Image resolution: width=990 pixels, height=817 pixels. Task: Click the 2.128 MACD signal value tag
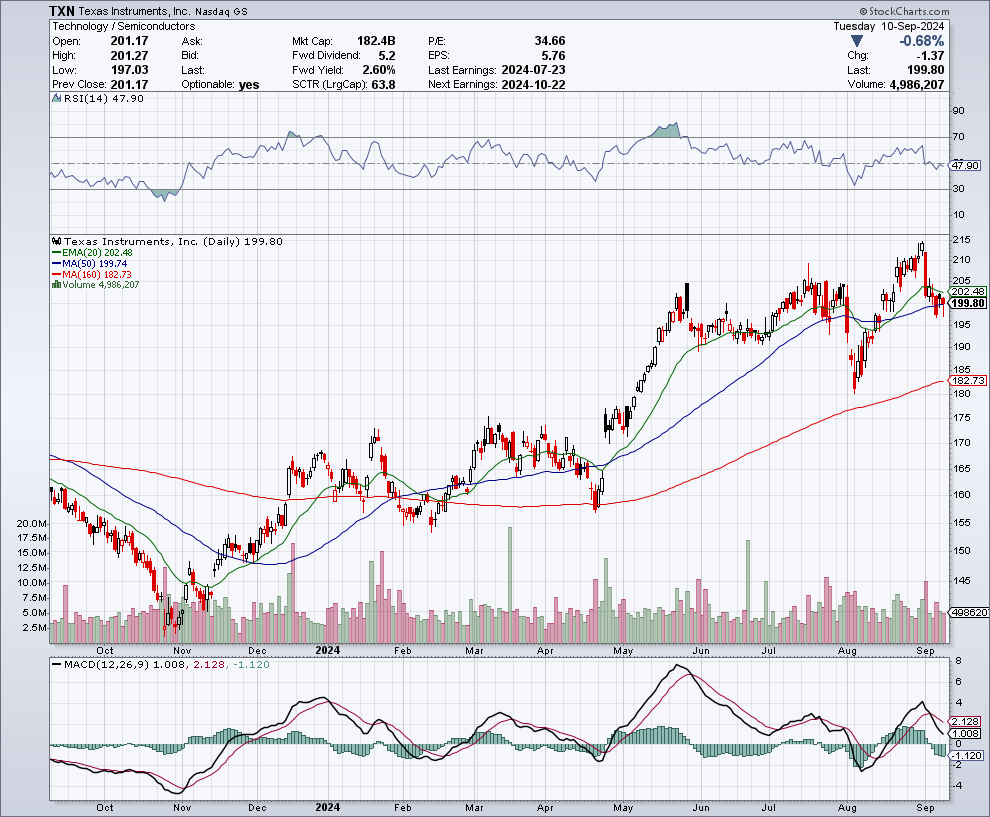tap(965, 721)
